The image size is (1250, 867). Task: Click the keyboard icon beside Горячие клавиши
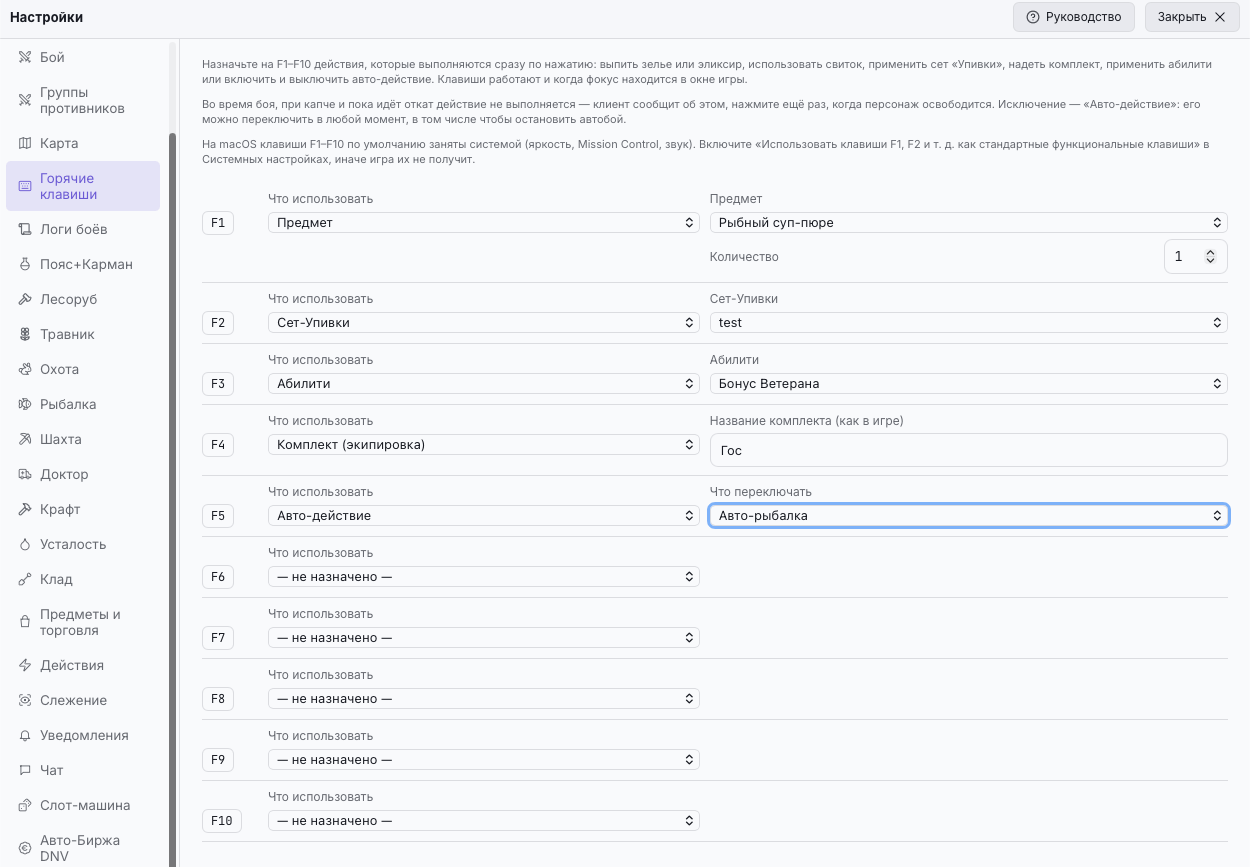click(x=25, y=186)
